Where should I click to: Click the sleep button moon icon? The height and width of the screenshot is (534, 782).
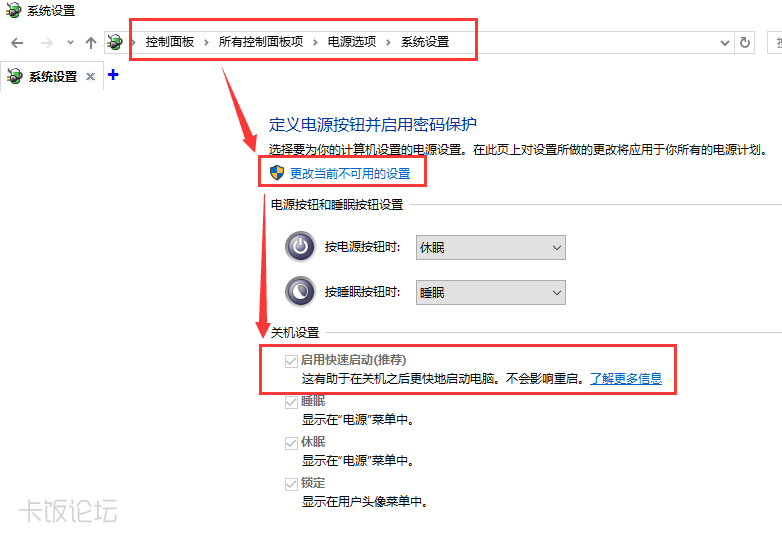[300, 291]
